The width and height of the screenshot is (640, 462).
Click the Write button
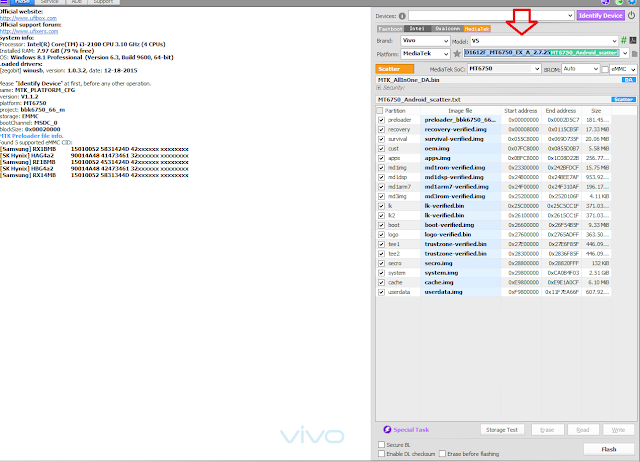pos(618,430)
